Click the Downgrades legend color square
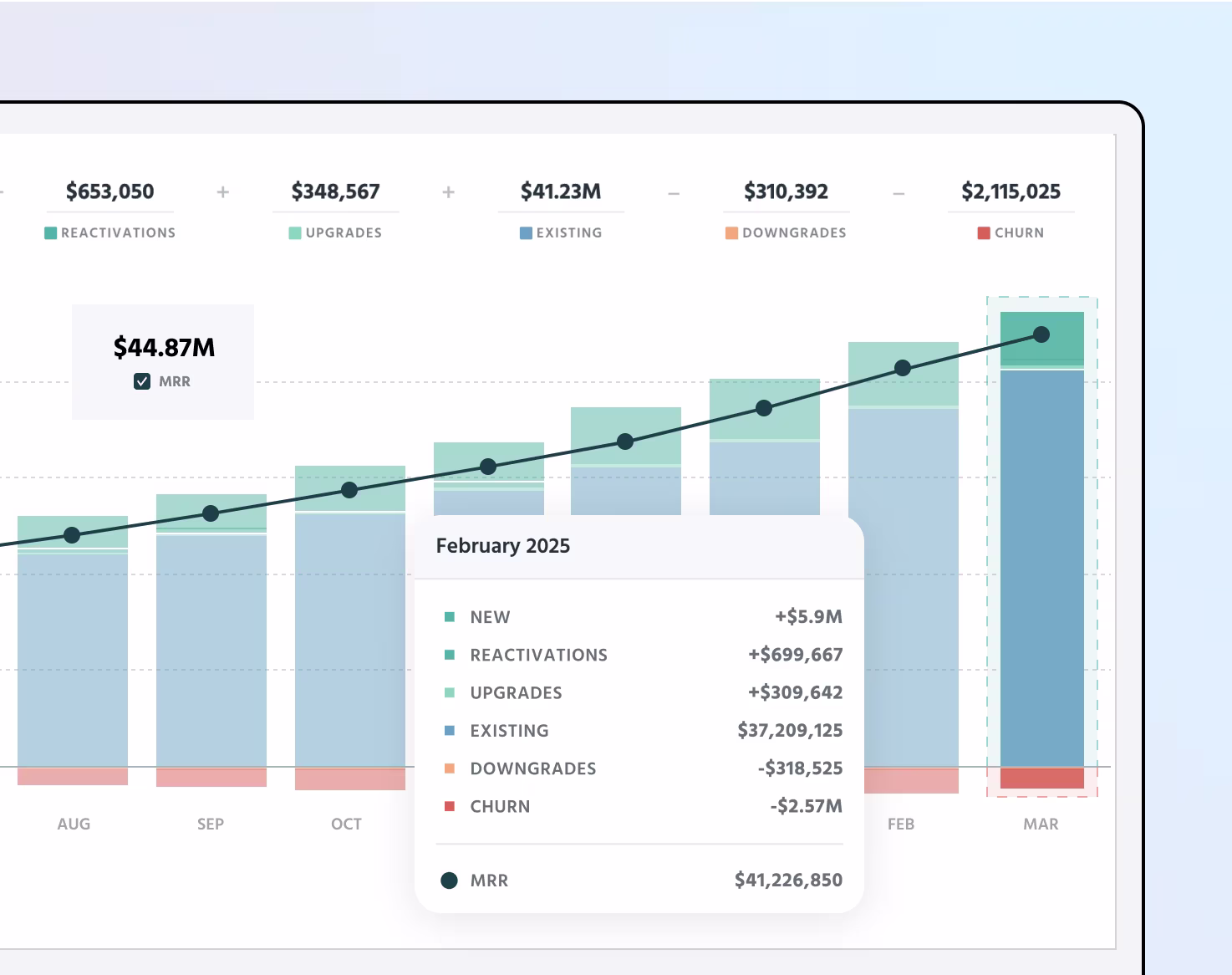This screenshot has height=975, width=1232. coord(731,232)
